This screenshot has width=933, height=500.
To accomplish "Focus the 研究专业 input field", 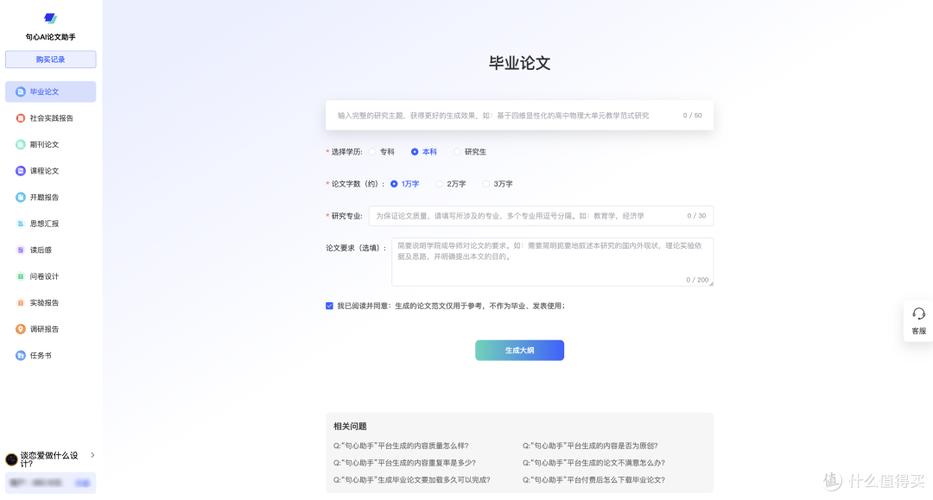I will [x=541, y=216].
